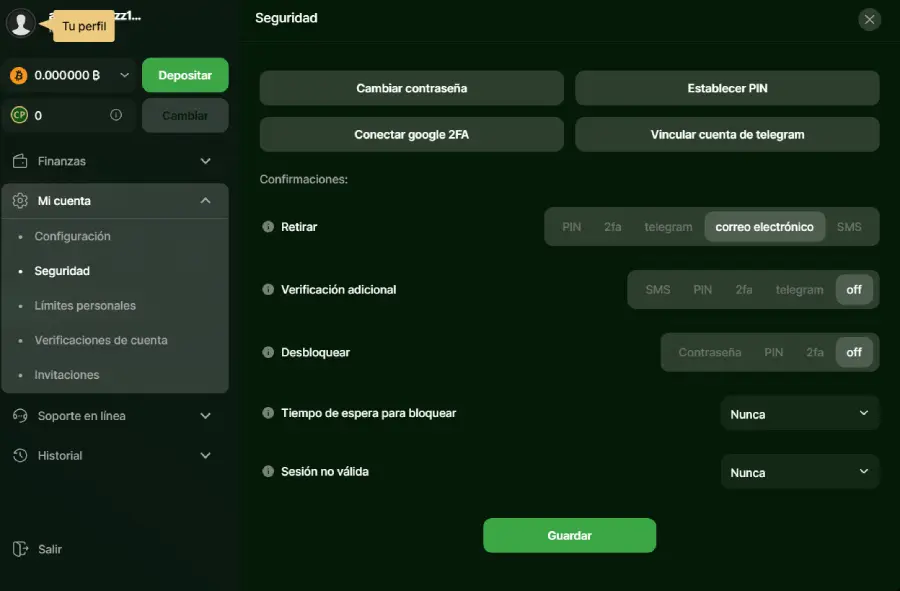Screen dimensions: 900x591
Task: Expand the Finanzas section chevron
Action: click(x=205, y=161)
